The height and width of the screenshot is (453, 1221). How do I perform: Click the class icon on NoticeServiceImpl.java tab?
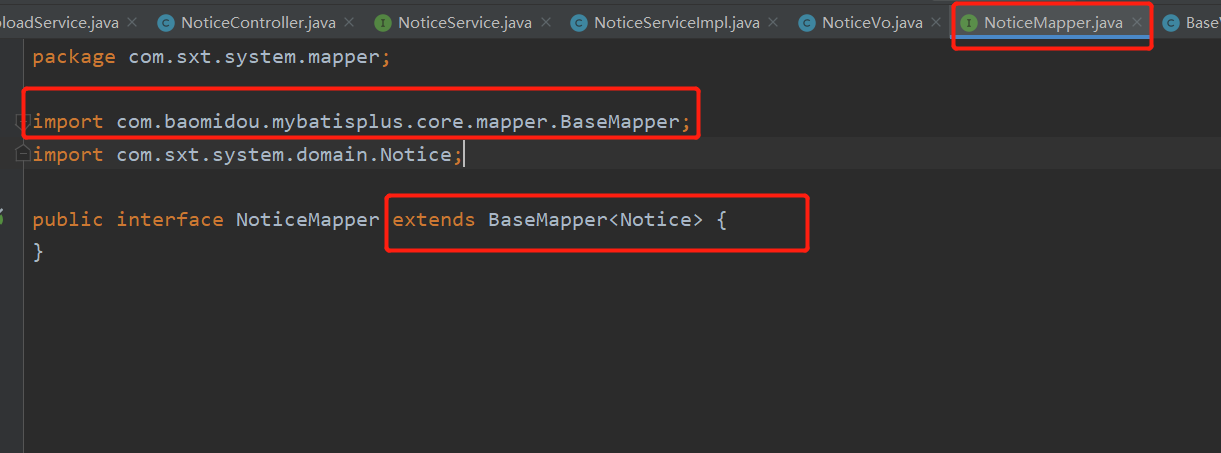[x=578, y=22]
